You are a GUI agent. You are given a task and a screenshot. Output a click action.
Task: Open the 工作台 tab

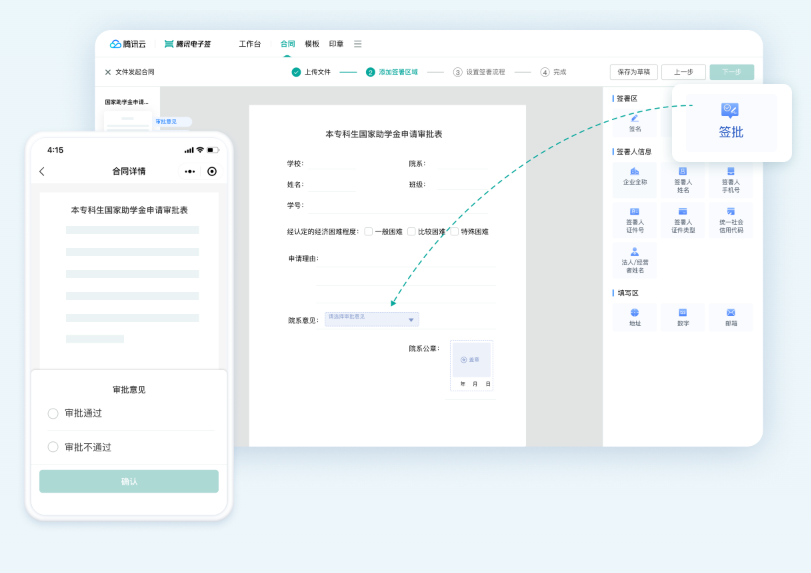point(250,44)
